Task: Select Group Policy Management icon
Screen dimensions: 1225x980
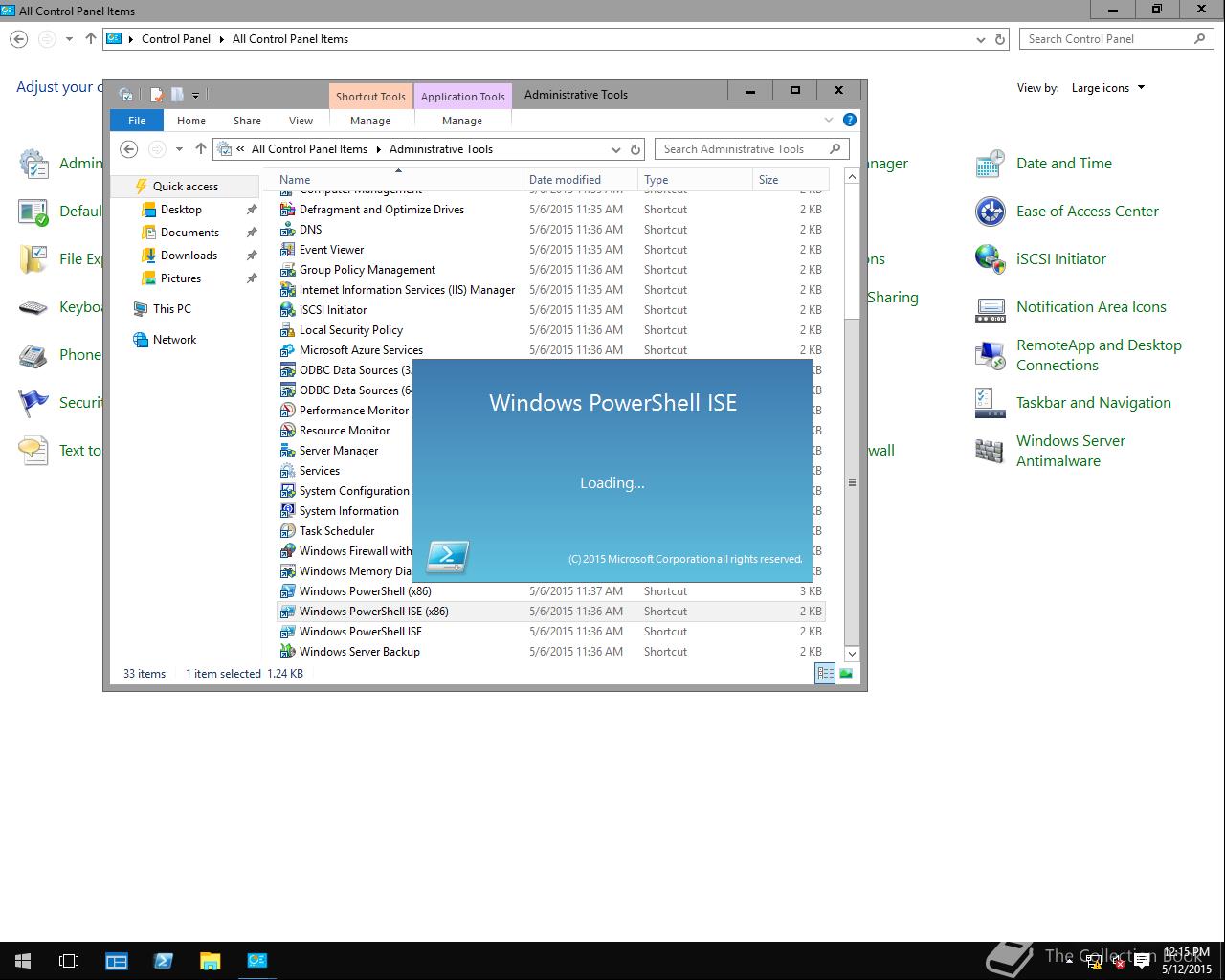Action: point(287,270)
